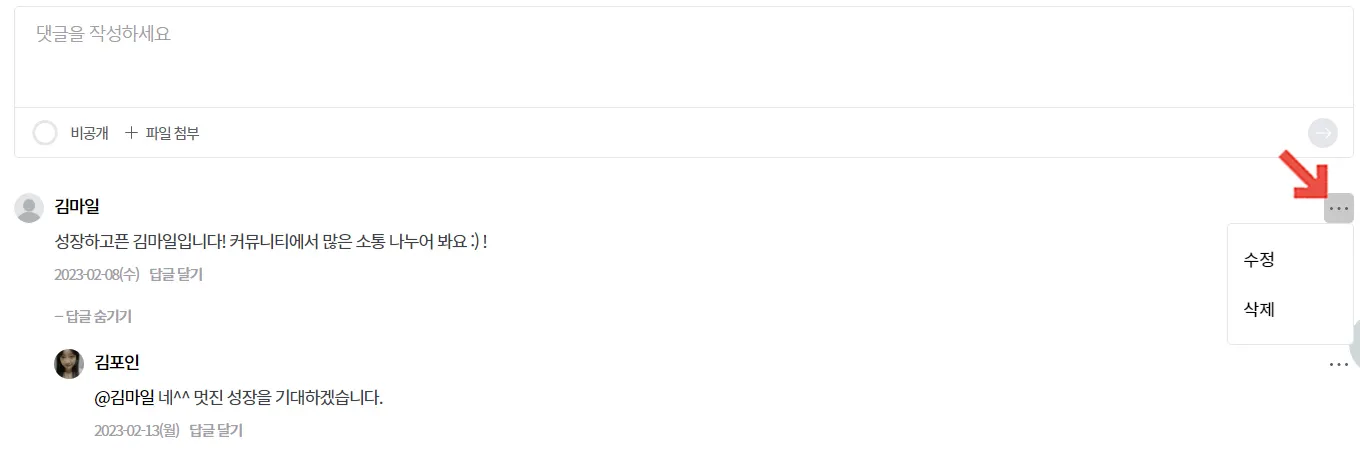
Task: Click 답글 달기 under 김포인's reply
Action: pos(216,431)
